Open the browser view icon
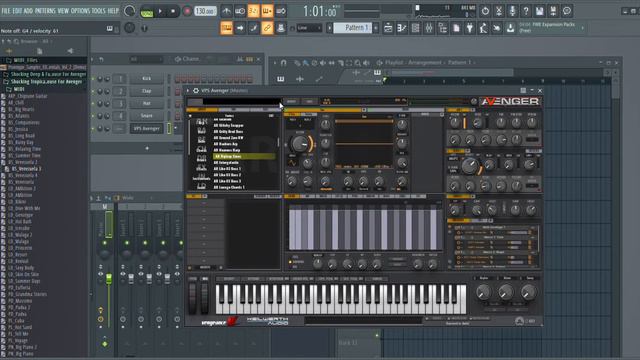 (x=443, y=28)
